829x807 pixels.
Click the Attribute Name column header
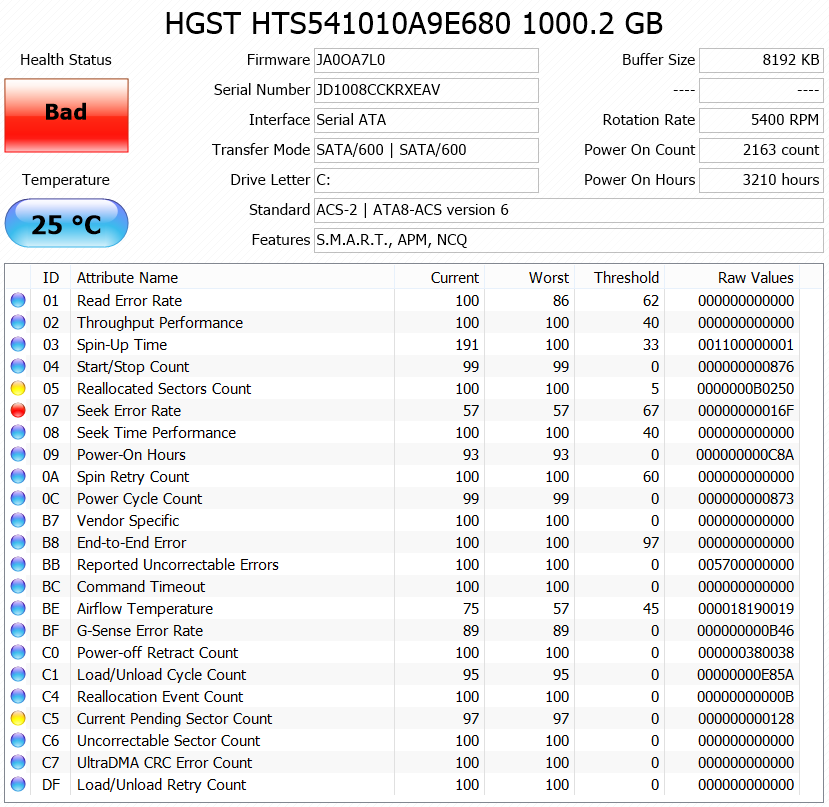(x=233, y=278)
